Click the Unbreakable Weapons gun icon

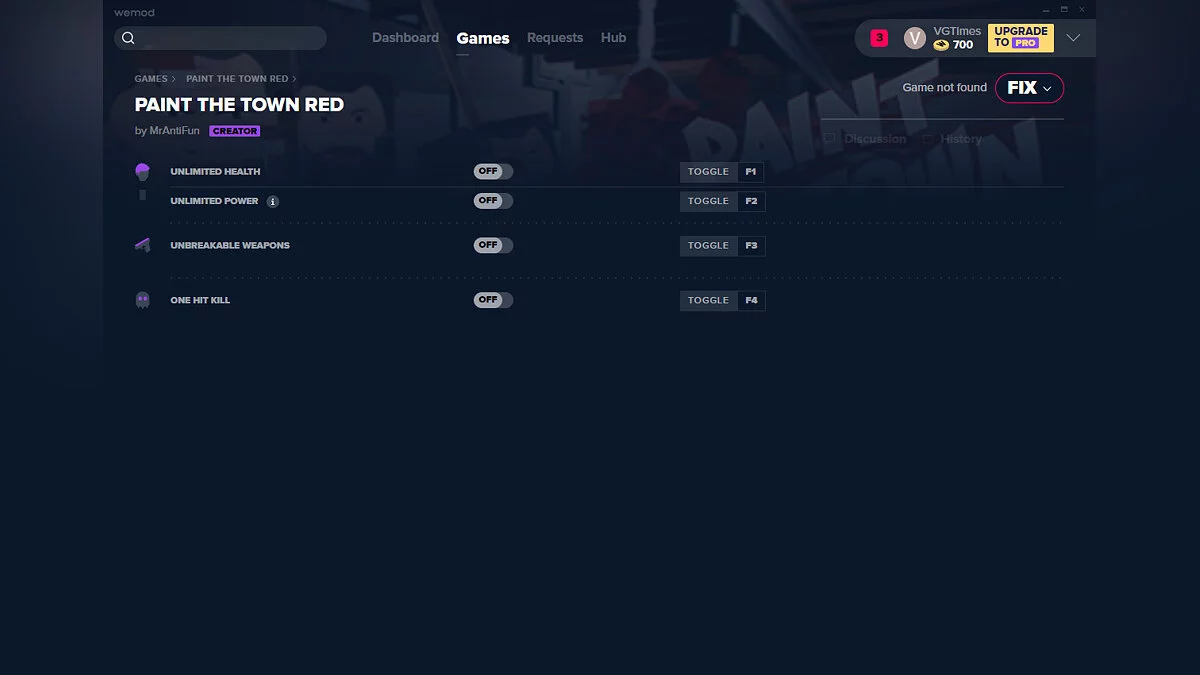coord(142,245)
